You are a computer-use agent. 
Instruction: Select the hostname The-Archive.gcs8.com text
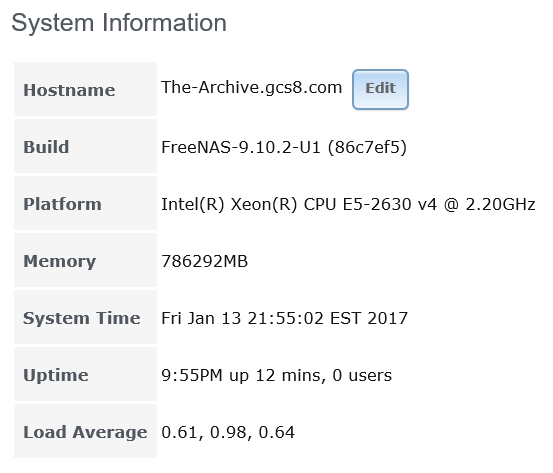251,87
